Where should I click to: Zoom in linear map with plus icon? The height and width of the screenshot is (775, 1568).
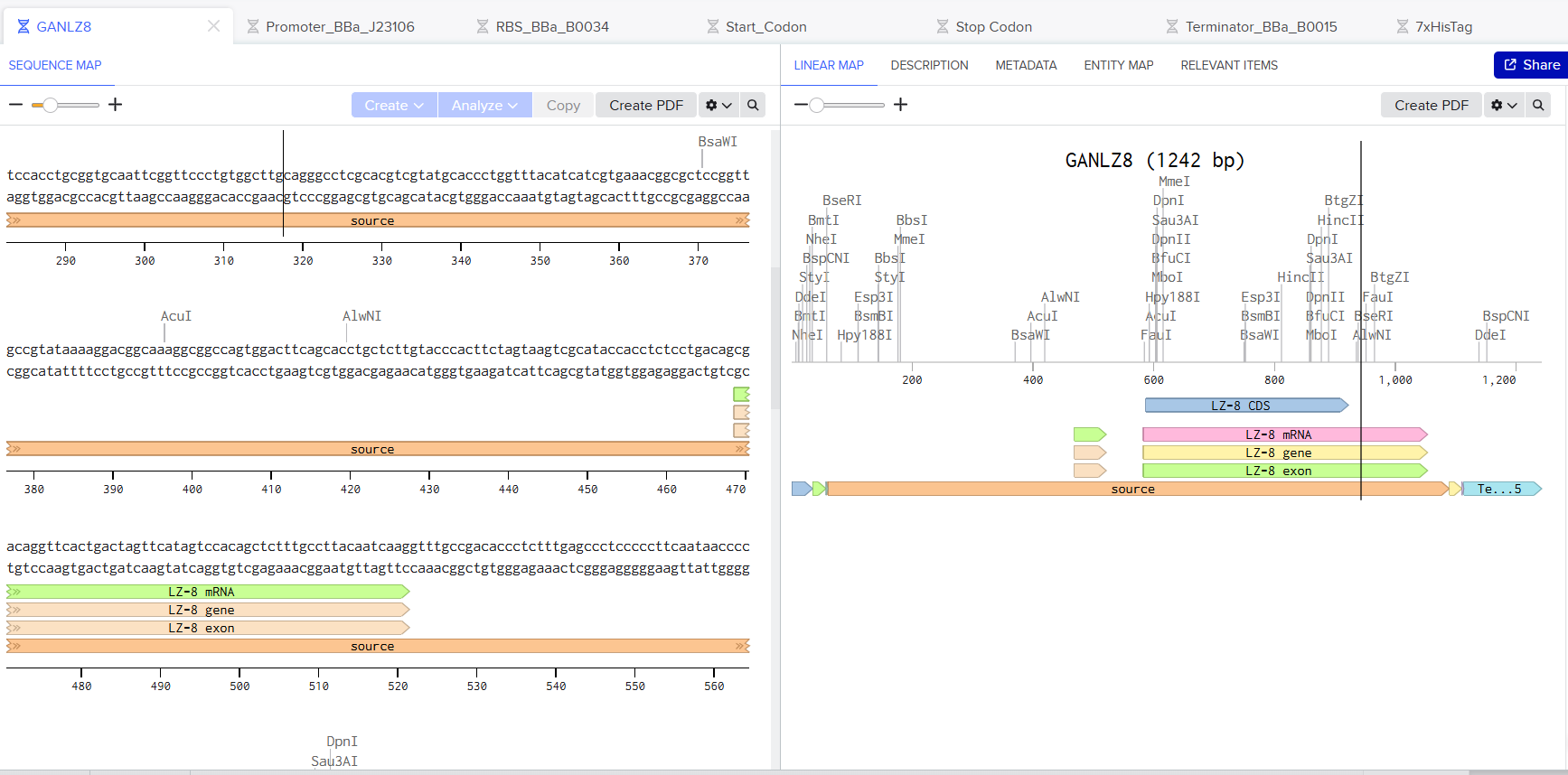coord(900,105)
